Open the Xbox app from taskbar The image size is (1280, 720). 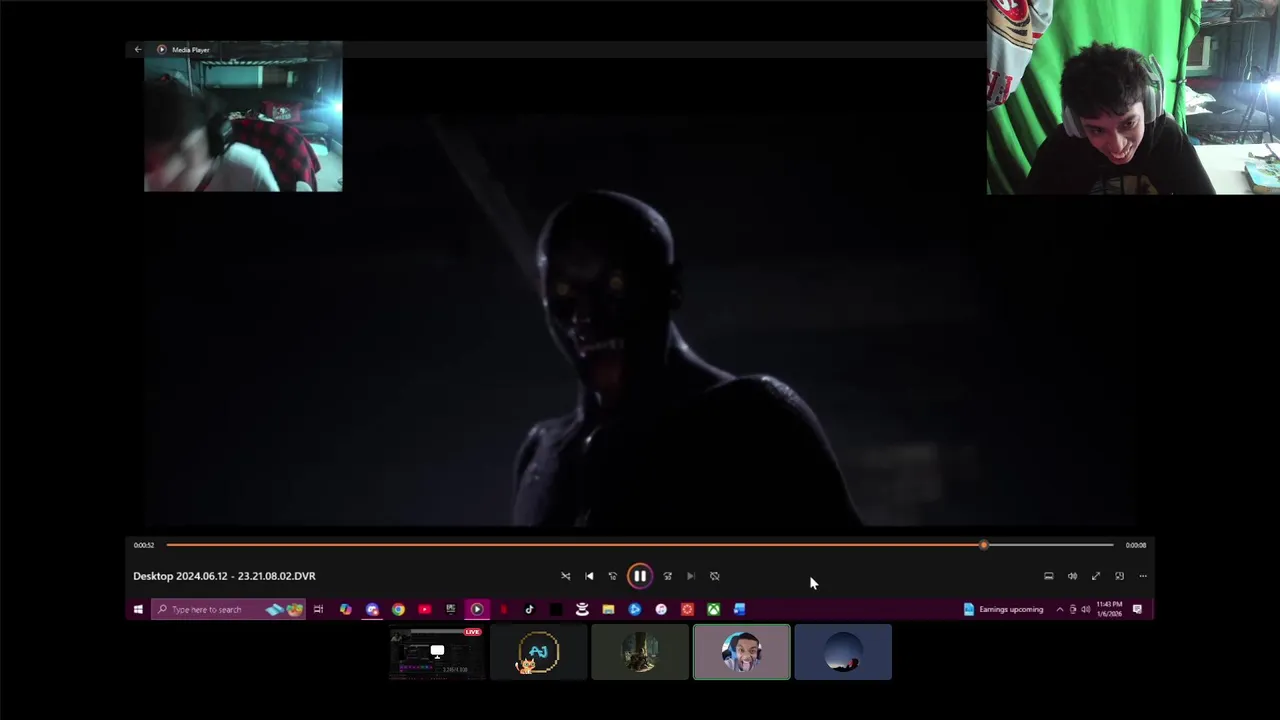[713, 609]
